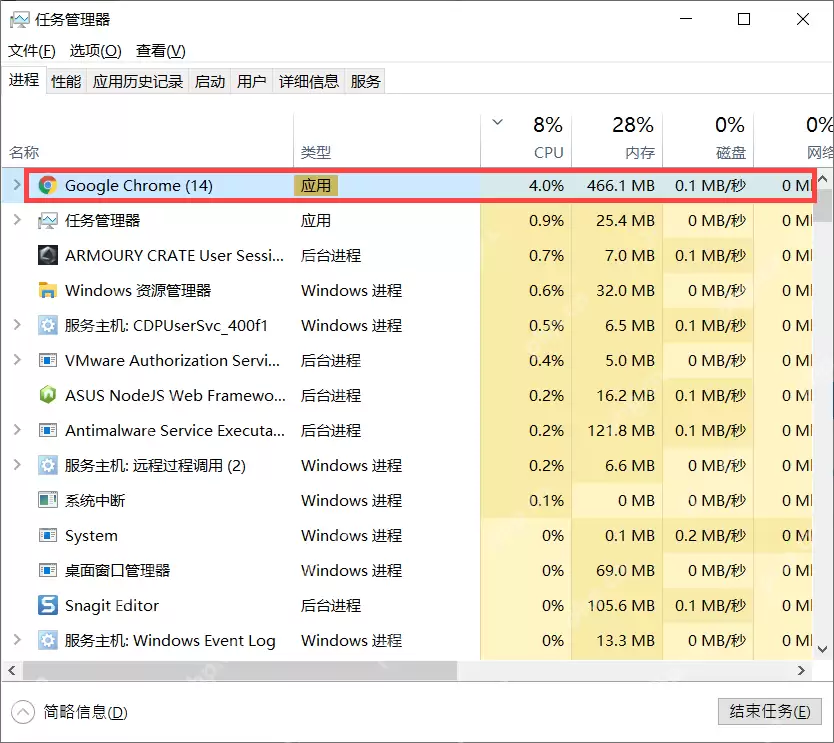834x743 pixels.
Task: Sort by the 磁盘 column header
Action: [708, 140]
